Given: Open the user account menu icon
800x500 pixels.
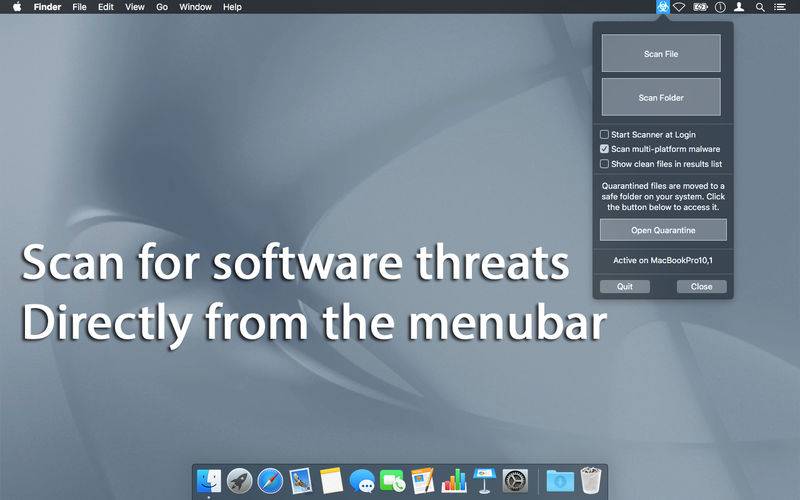Looking at the screenshot, I should click(739, 7).
